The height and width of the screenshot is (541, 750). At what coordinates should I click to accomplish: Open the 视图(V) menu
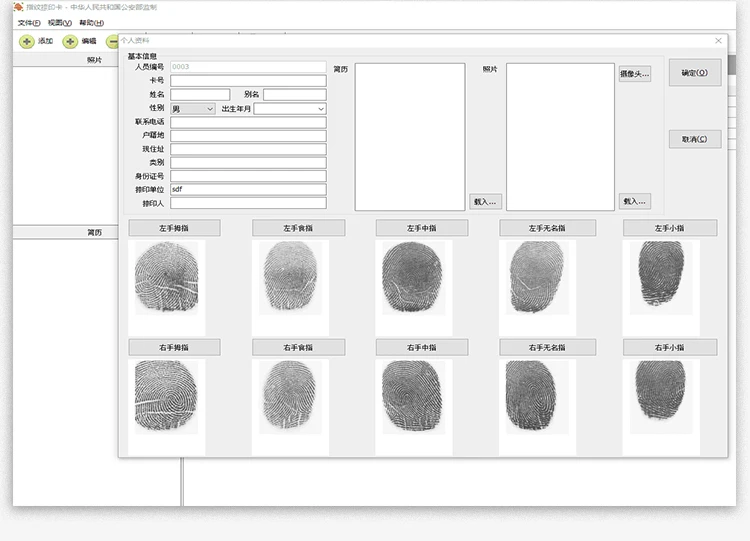point(60,22)
